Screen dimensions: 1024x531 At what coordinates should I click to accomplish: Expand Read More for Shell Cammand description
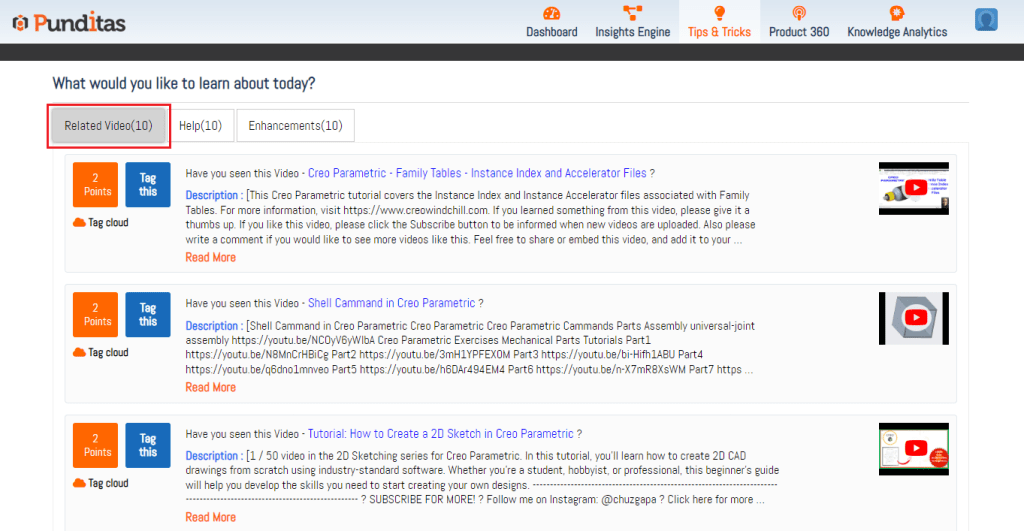point(210,388)
